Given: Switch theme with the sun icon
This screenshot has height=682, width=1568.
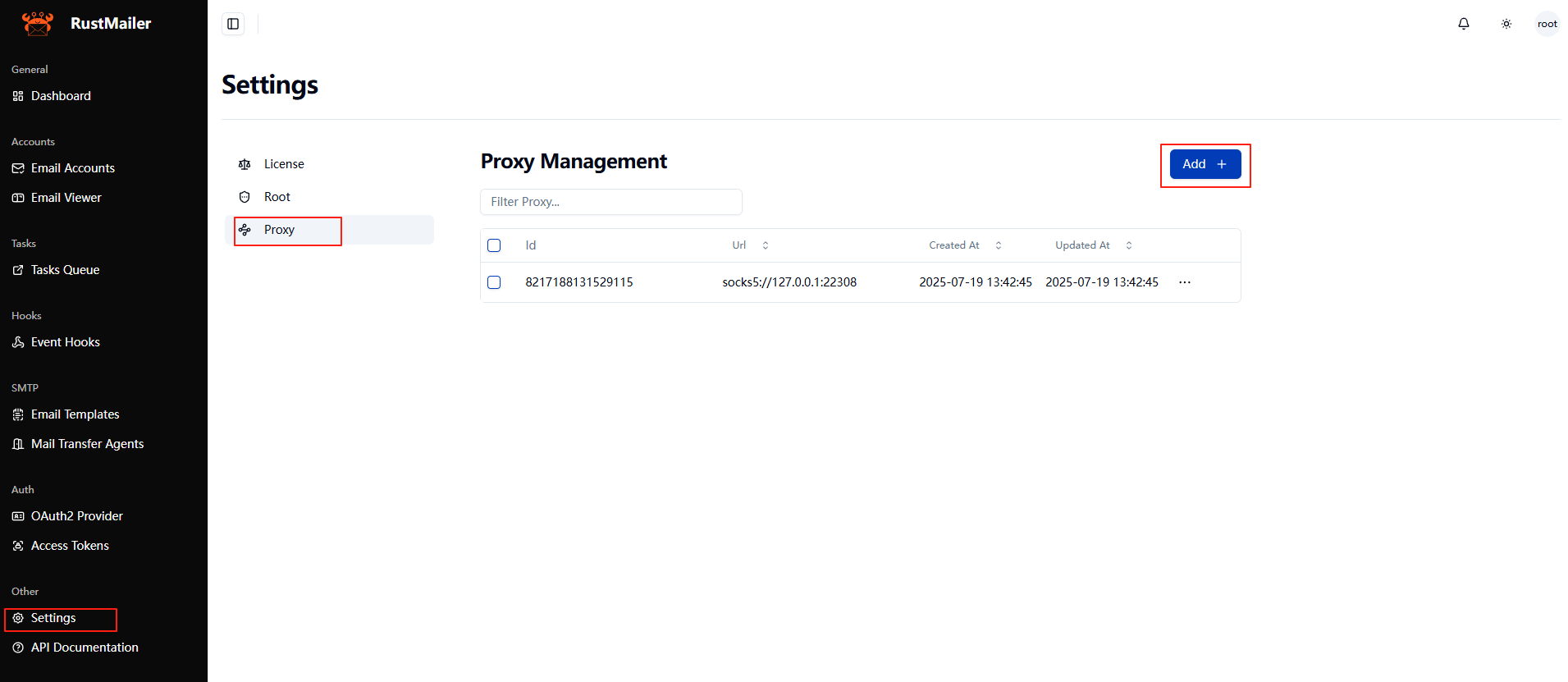Looking at the screenshot, I should coord(1506,24).
